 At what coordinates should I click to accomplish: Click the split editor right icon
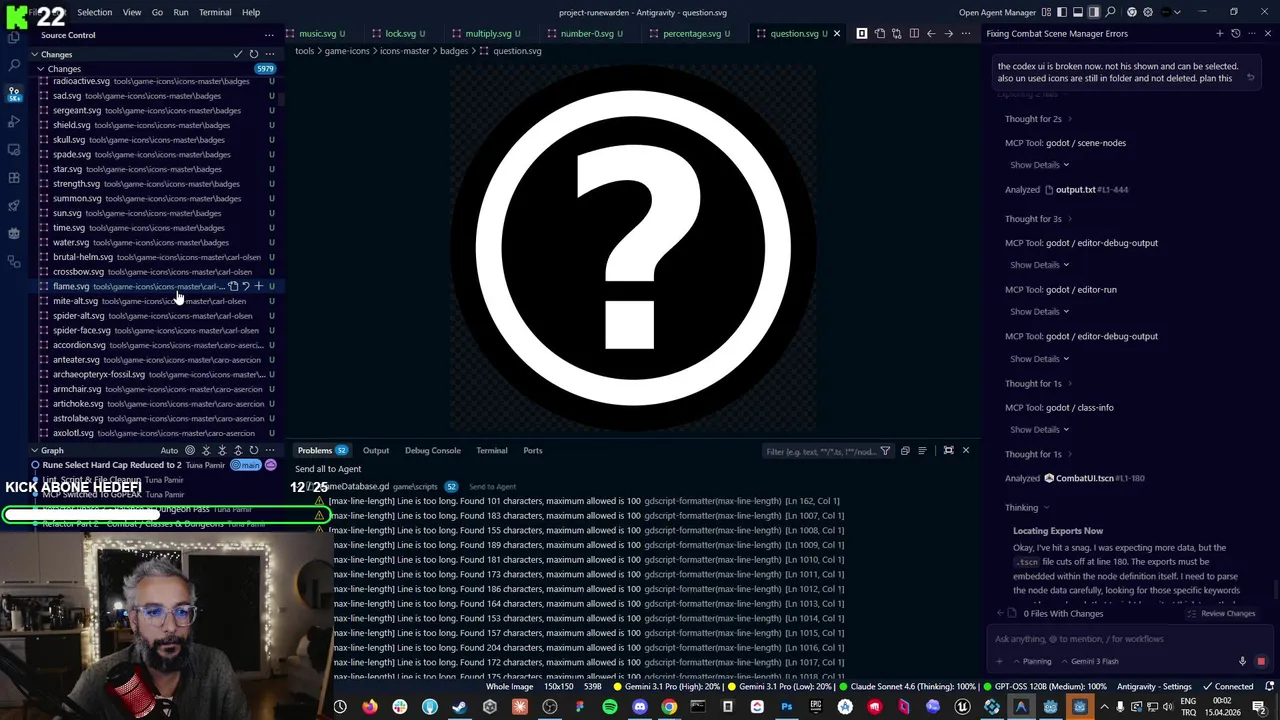[x=914, y=33]
